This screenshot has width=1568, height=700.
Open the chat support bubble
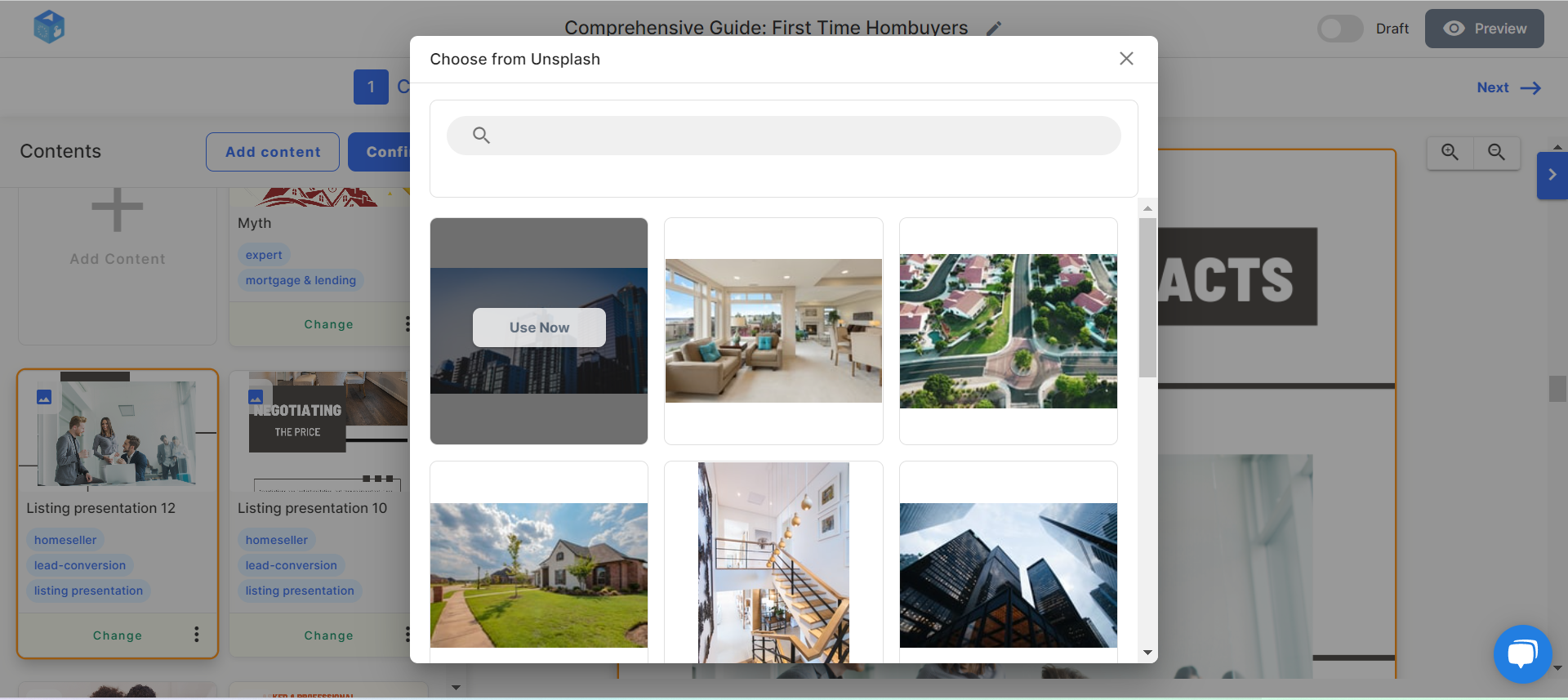coord(1522,654)
